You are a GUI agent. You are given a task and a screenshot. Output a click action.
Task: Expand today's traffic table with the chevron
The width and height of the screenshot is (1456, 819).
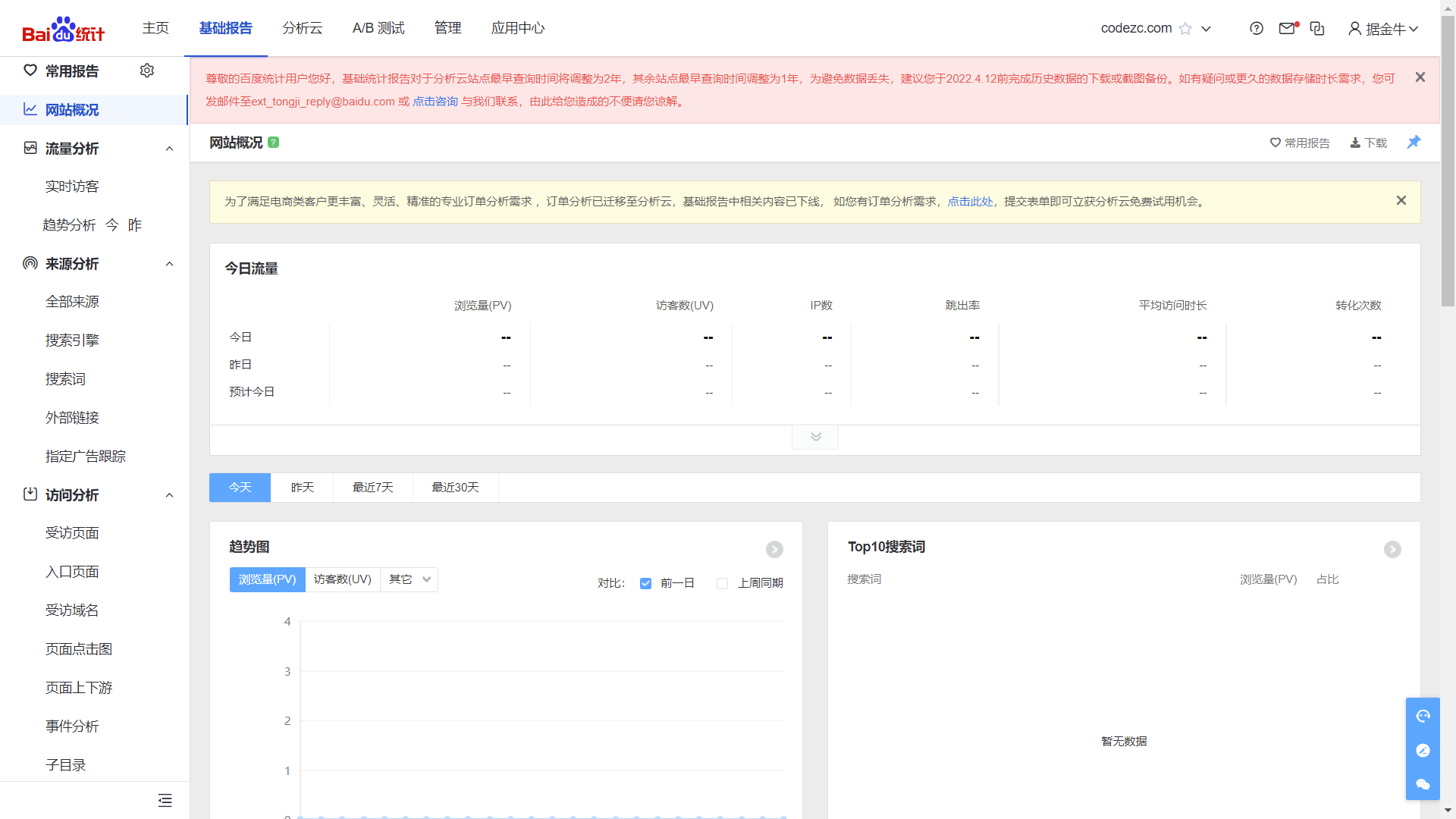pyautogui.click(x=814, y=437)
